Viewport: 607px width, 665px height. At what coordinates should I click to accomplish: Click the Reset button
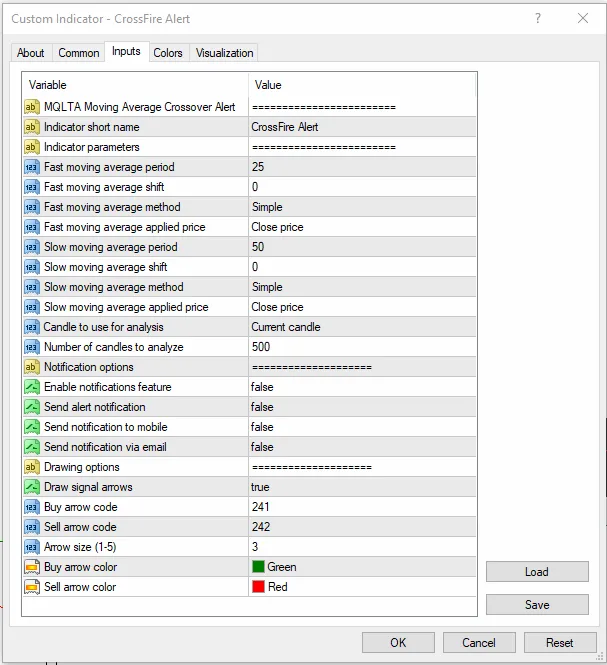coord(560,643)
